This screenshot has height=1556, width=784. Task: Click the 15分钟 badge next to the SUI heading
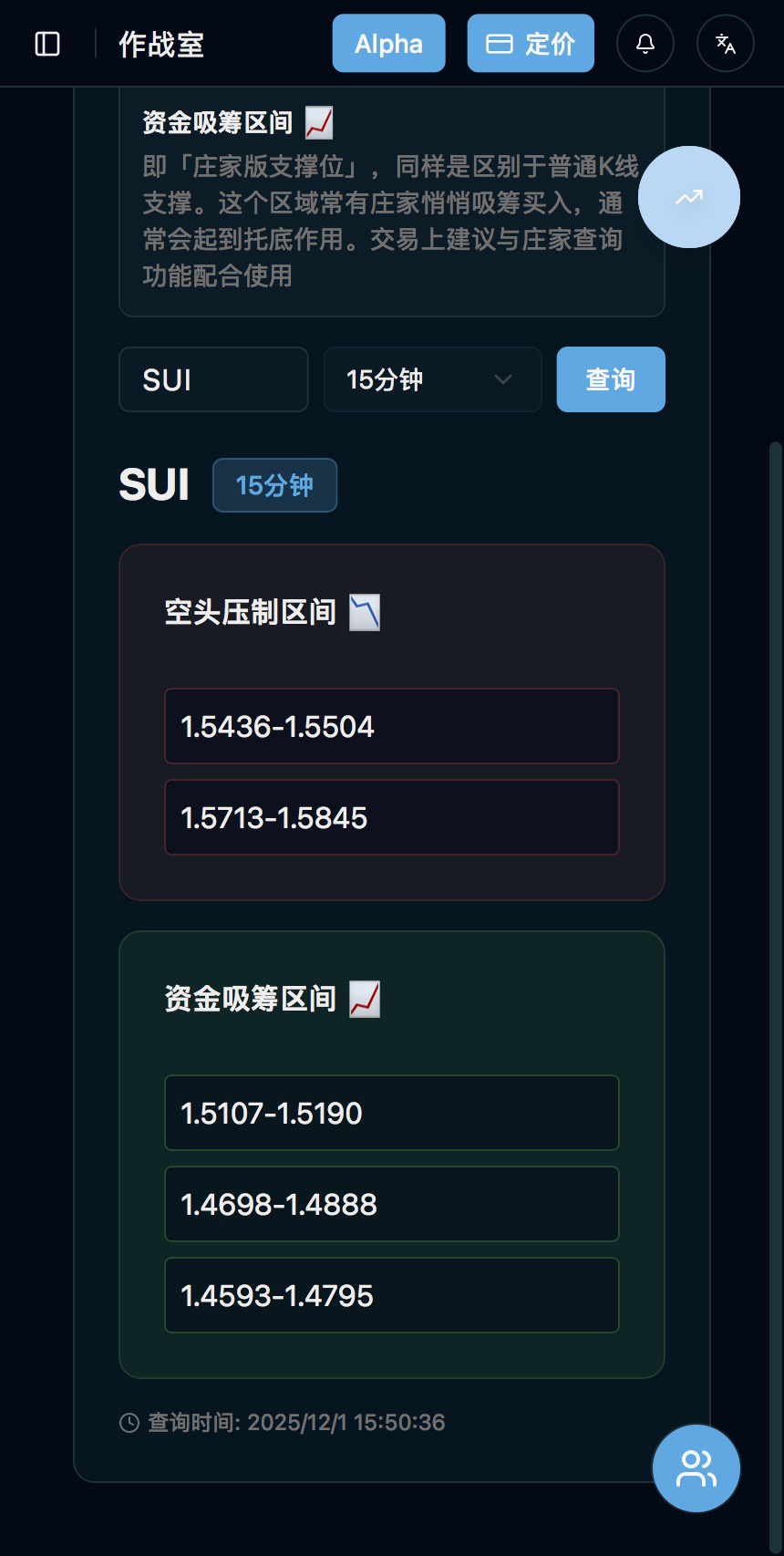(274, 485)
